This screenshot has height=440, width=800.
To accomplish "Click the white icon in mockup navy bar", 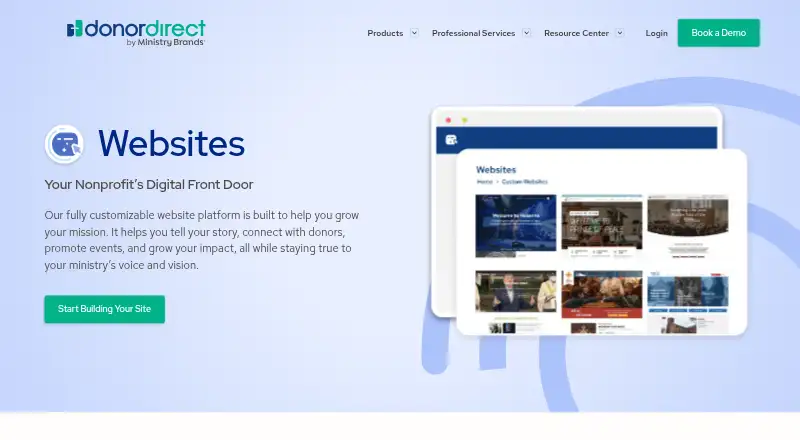I will [x=451, y=140].
